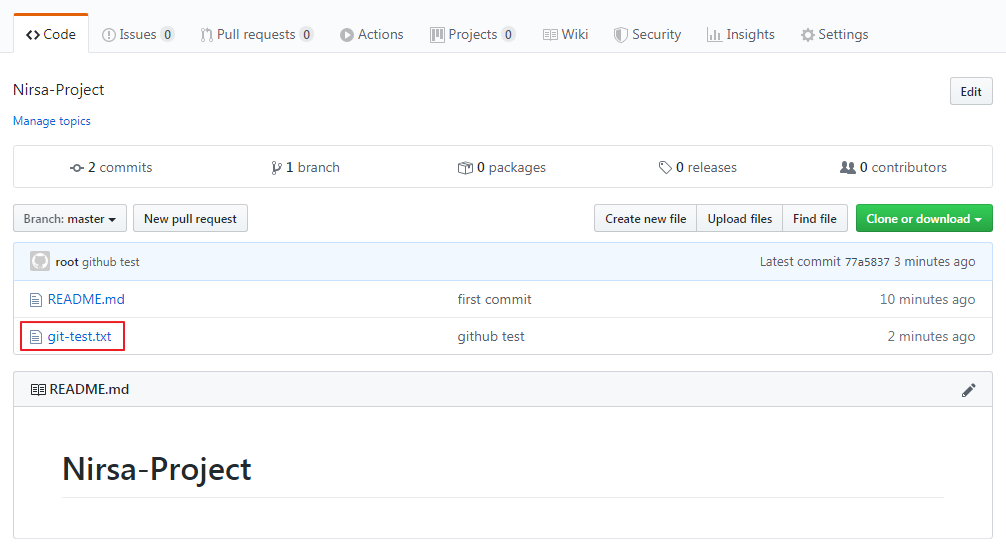View the 0 contributors page
The width and height of the screenshot is (1006, 549).
point(893,167)
